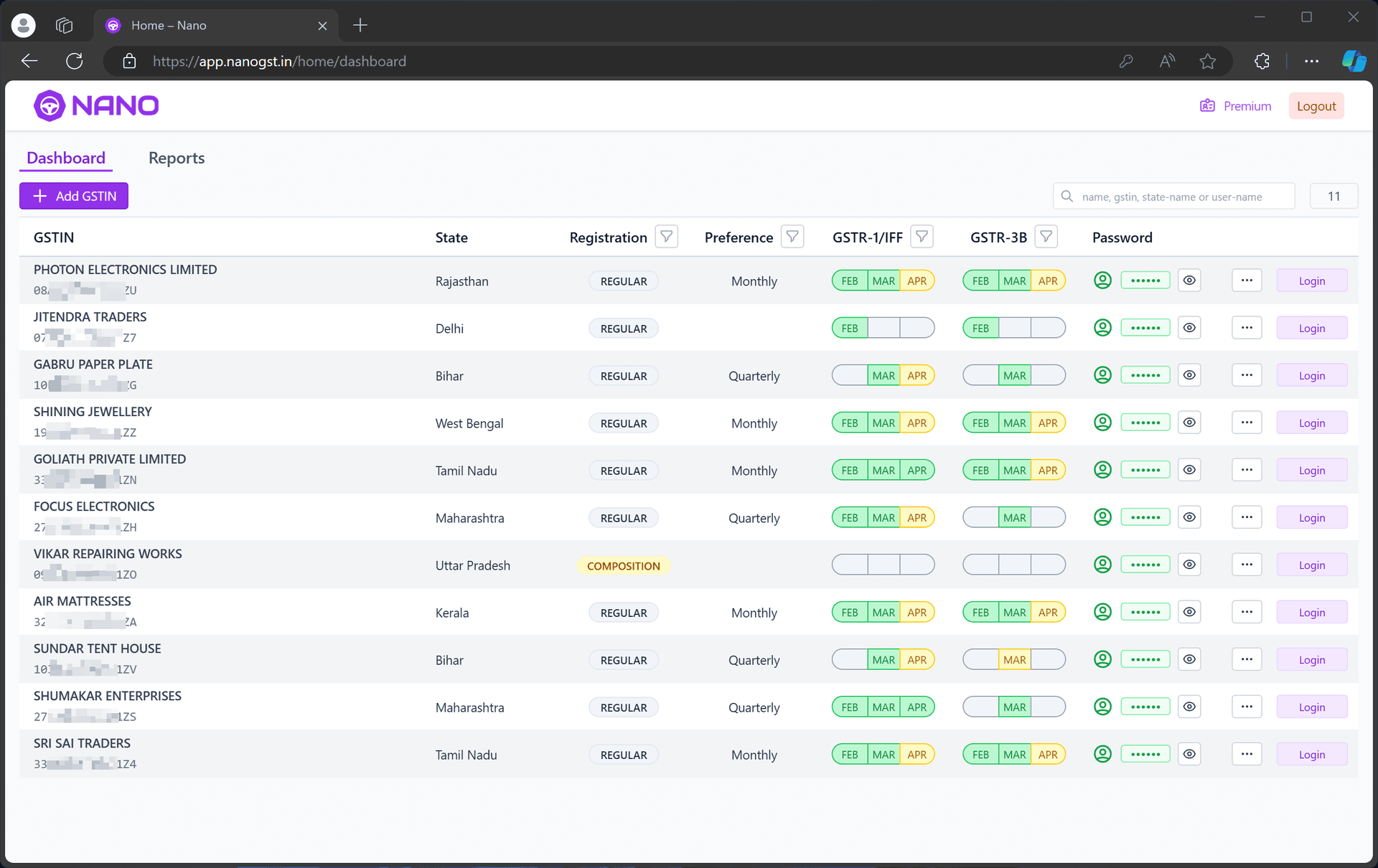Viewport: 1378px width, 868px height.
Task: Open three-dots menu for SRI SAI TRADERS
Action: coord(1247,754)
